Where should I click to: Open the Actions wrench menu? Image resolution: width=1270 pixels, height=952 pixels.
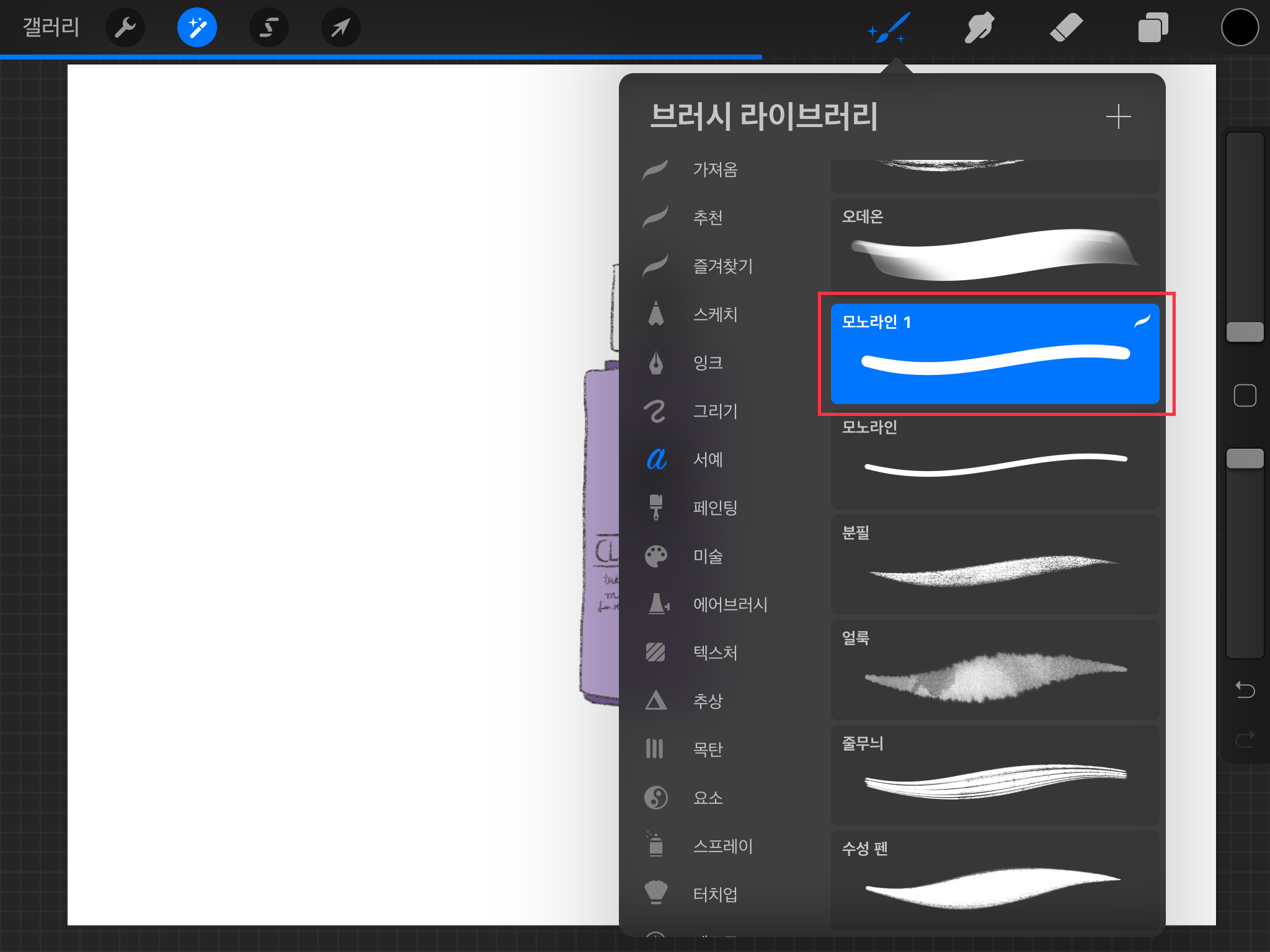125,27
